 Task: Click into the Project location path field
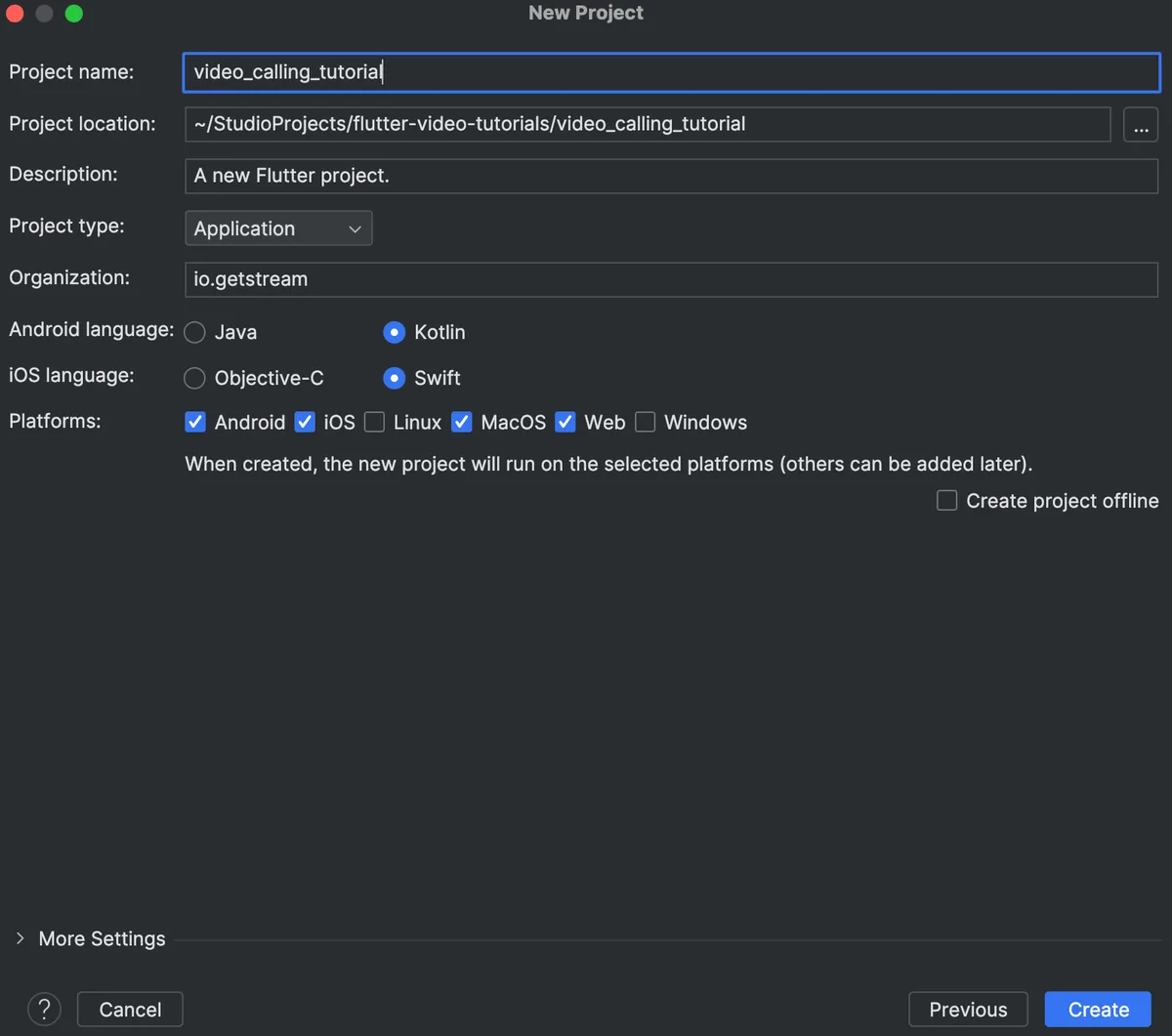coord(648,124)
